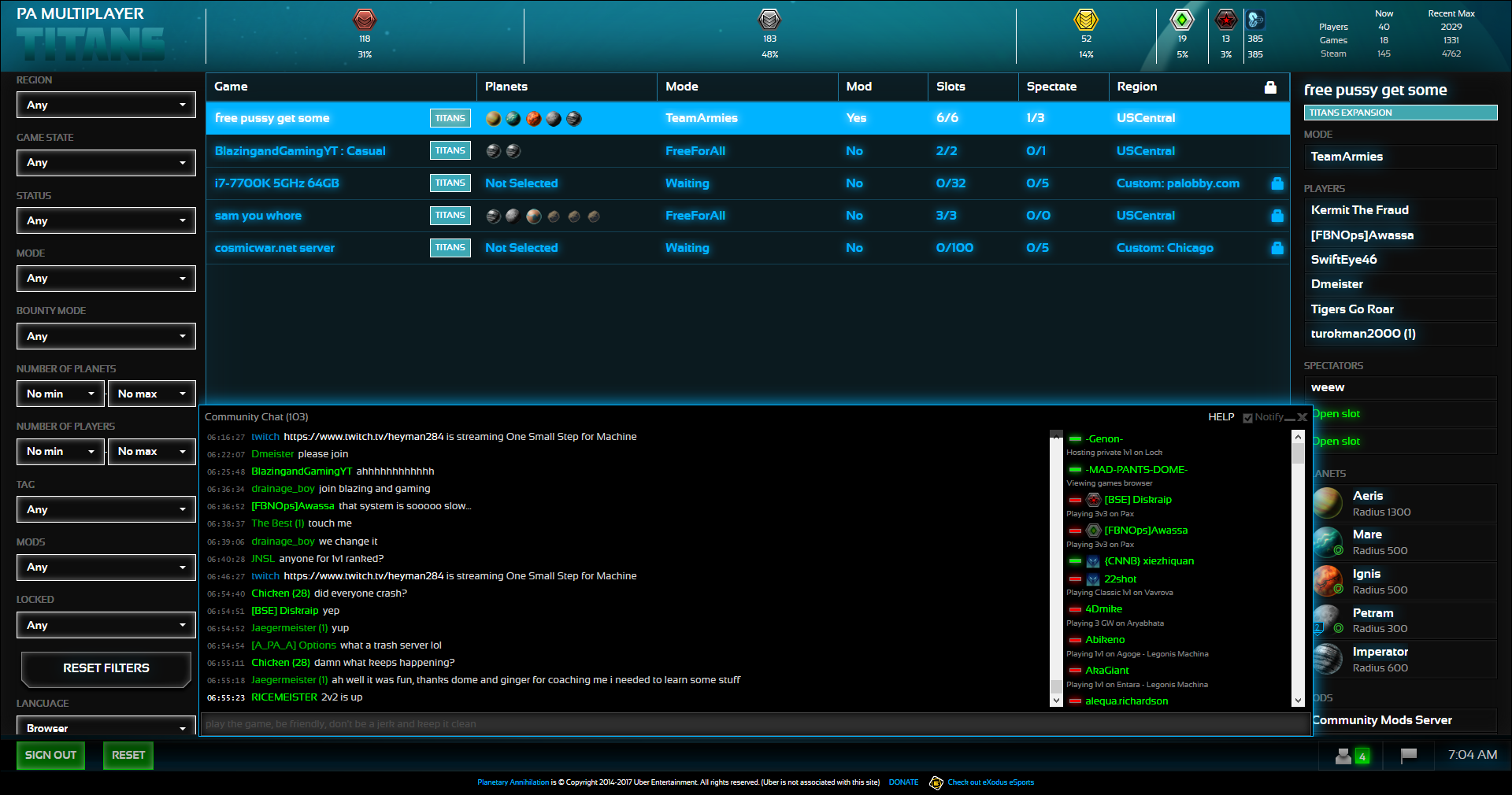Open Number of Planets 'No max' dropdown

click(x=151, y=394)
